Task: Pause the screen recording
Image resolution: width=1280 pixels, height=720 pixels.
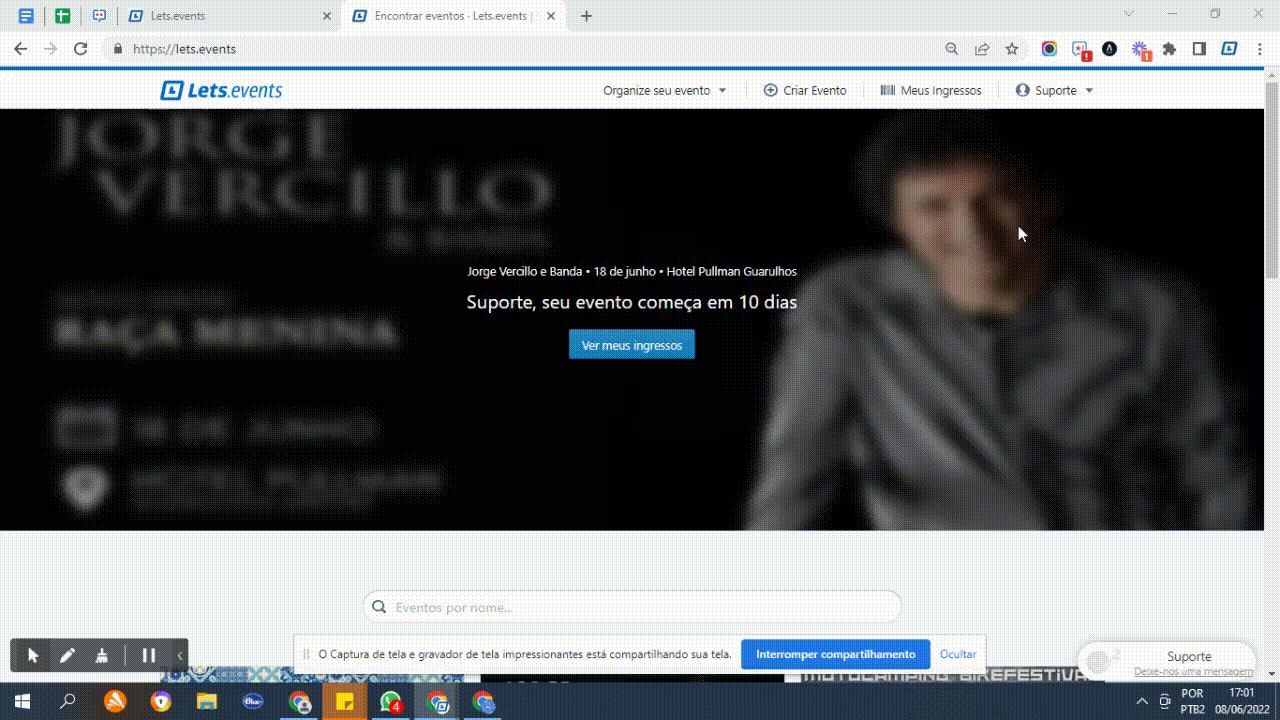Action: (x=149, y=656)
